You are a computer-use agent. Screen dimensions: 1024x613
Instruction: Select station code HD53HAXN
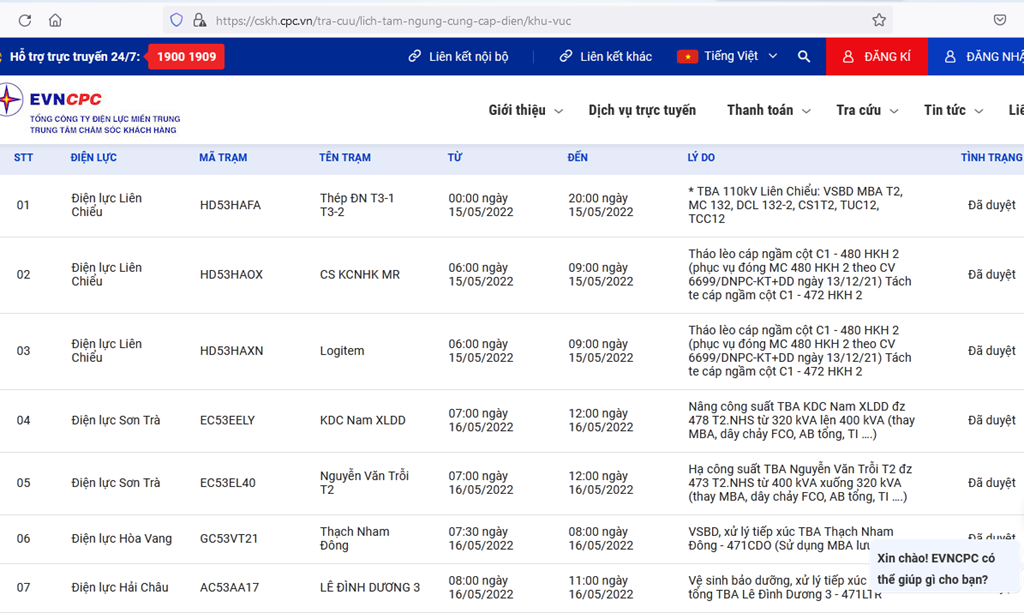tap(232, 351)
